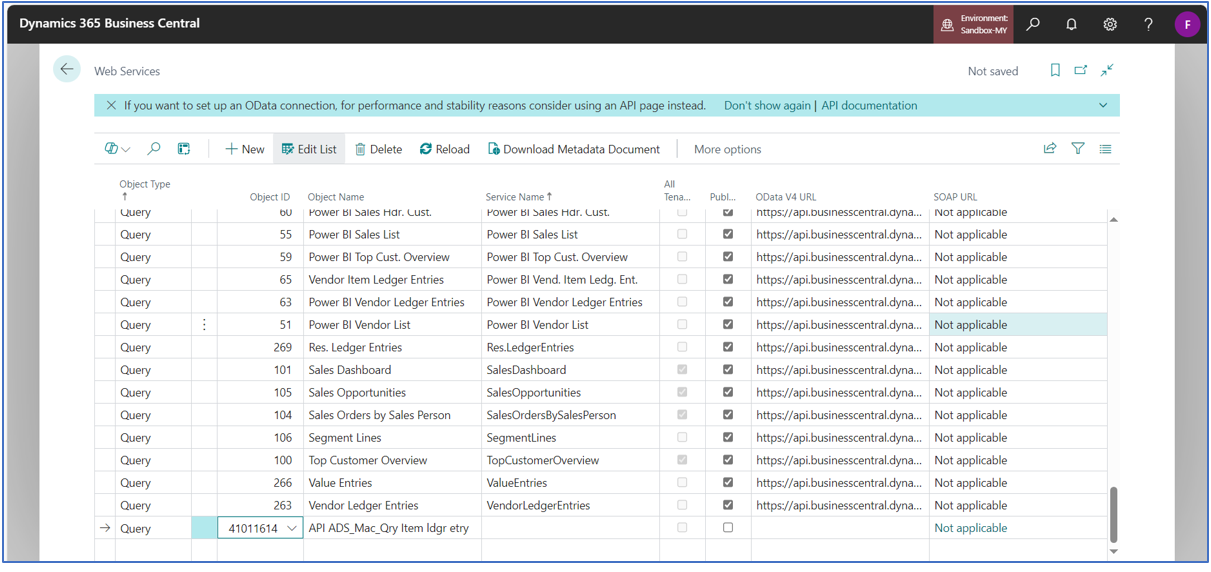Open page in new window
This screenshot has height=572, width=1211.
pyautogui.click(x=1081, y=70)
